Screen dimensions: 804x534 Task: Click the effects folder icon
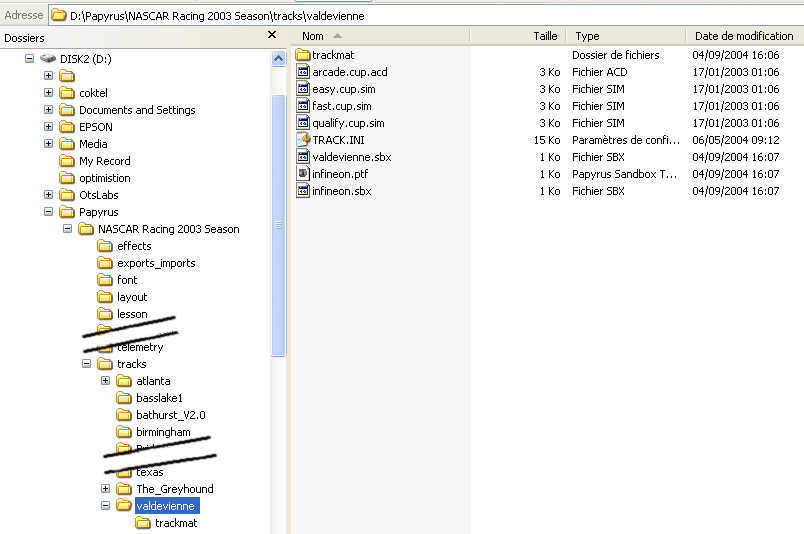[105, 246]
